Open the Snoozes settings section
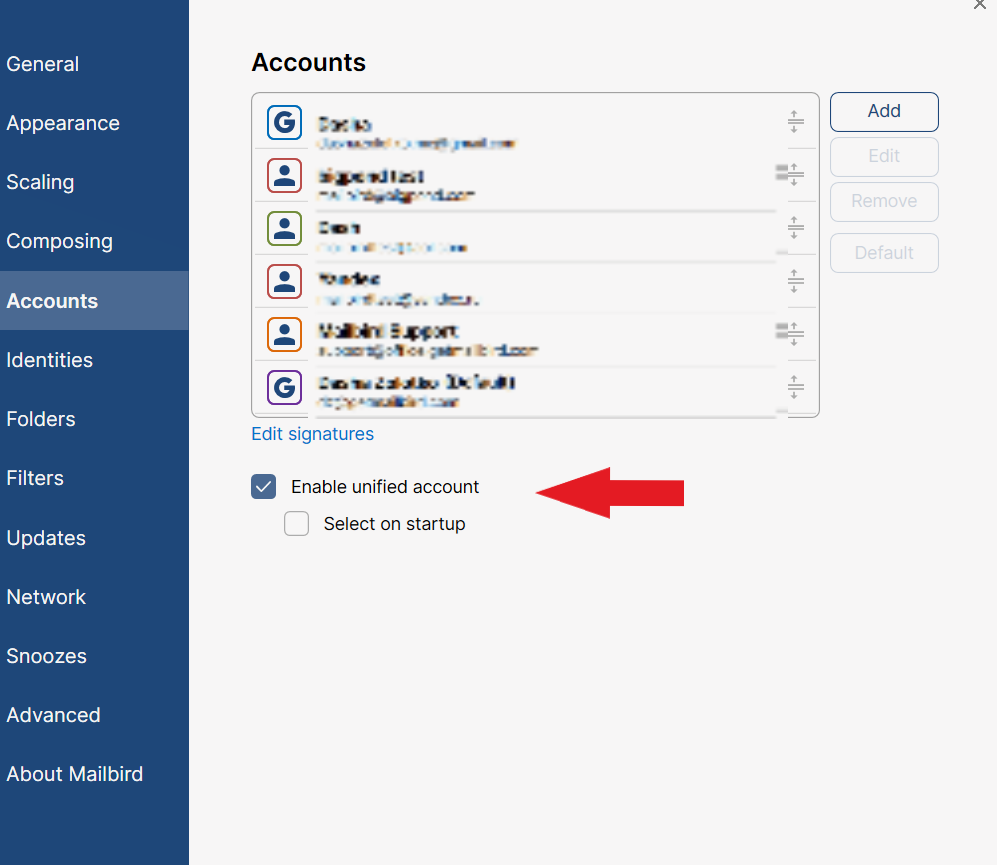The height and width of the screenshot is (865, 997). [46, 656]
